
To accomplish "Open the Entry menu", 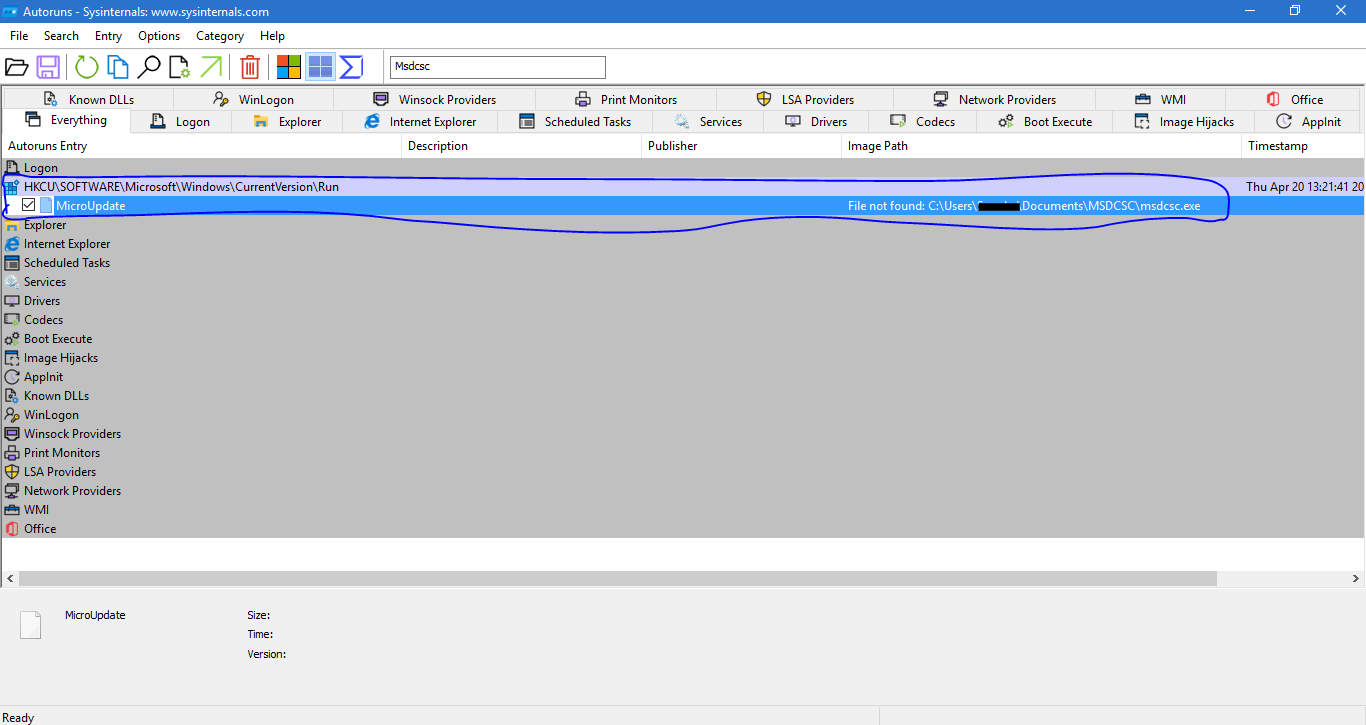I will pyautogui.click(x=108, y=36).
